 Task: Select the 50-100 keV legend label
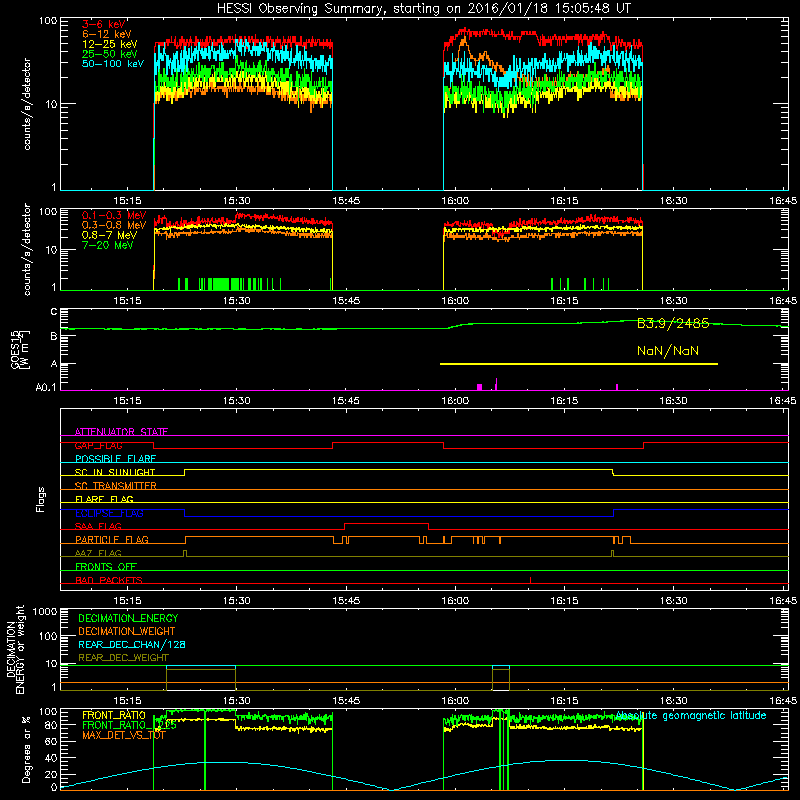point(113,63)
